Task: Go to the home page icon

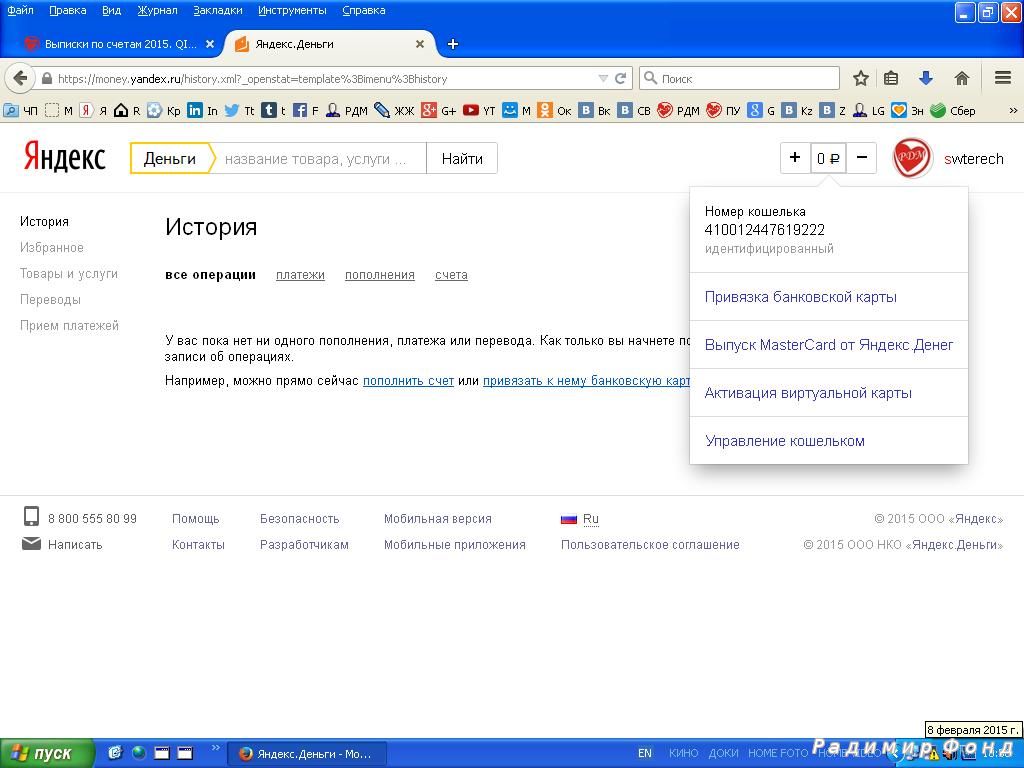Action: pyautogui.click(x=961, y=78)
